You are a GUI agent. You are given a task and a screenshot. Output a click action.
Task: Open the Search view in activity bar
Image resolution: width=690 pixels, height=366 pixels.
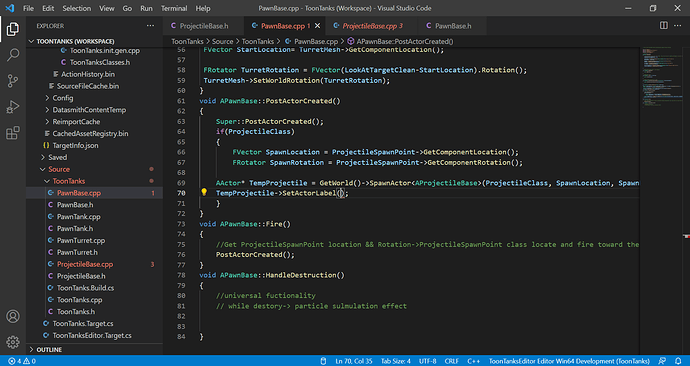pyautogui.click(x=13, y=55)
